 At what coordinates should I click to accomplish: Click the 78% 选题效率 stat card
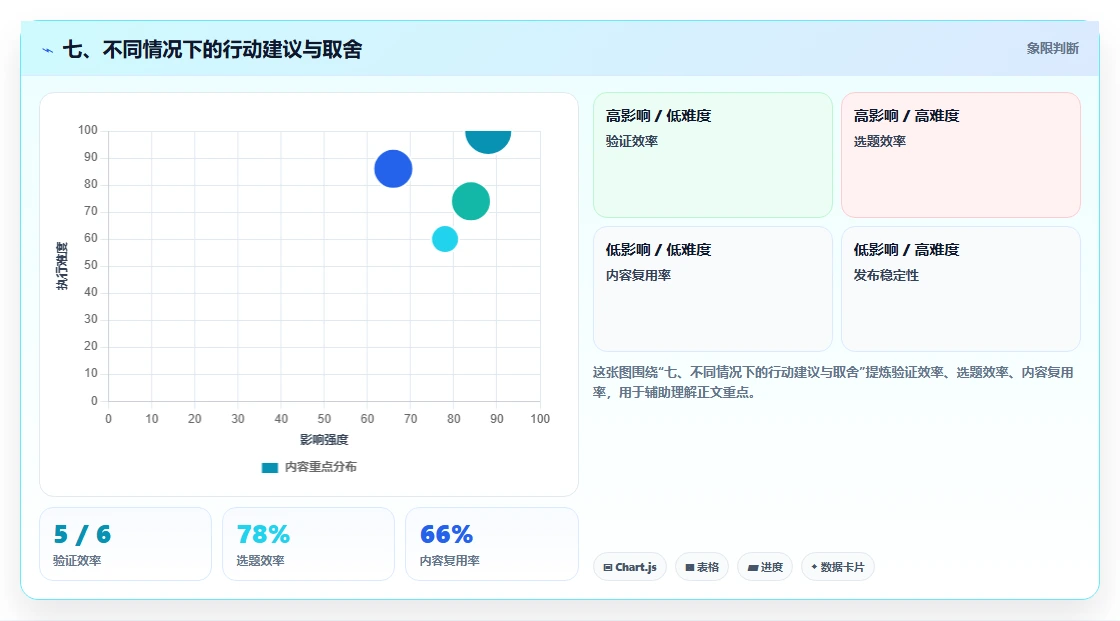pos(309,544)
